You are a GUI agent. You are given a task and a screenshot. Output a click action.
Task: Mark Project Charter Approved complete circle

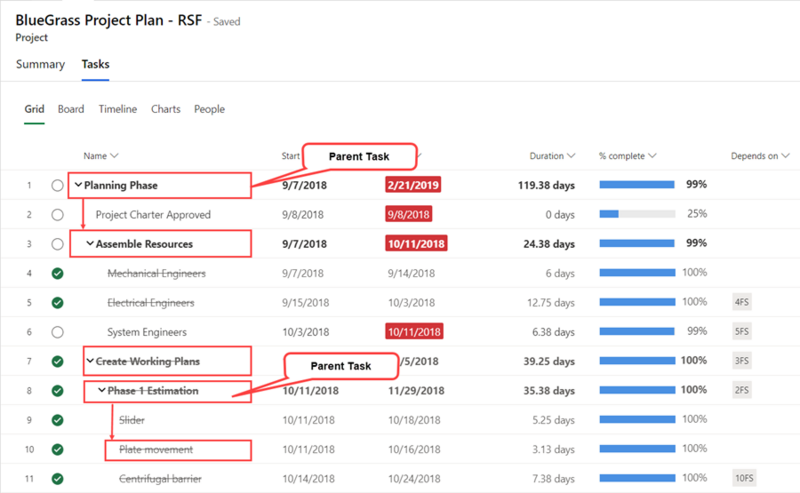tap(58, 215)
